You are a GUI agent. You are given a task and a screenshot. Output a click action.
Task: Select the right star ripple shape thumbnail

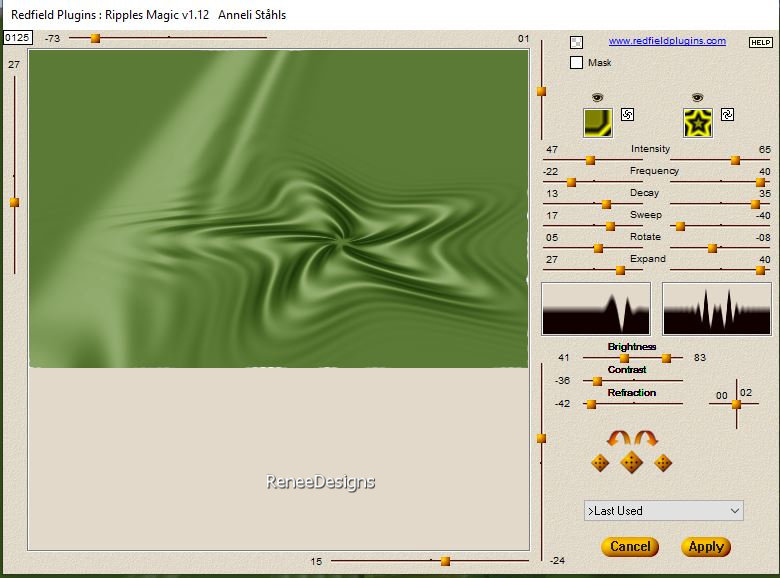pos(698,122)
